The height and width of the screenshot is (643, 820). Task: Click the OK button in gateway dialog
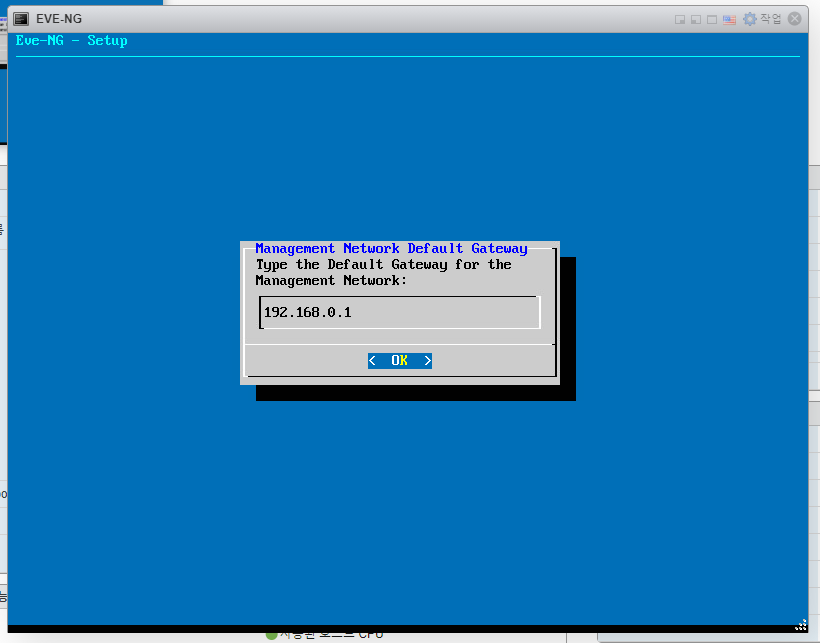pyautogui.click(x=400, y=361)
